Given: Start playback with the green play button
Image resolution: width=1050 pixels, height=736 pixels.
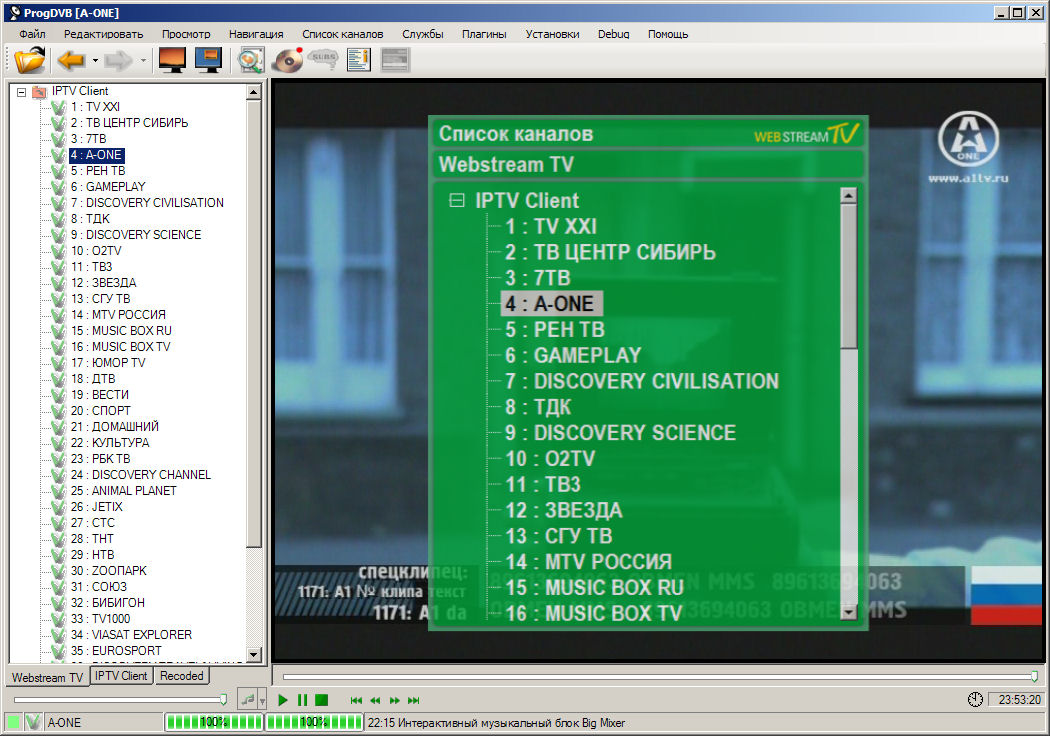Looking at the screenshot, I should coord(283,700).
